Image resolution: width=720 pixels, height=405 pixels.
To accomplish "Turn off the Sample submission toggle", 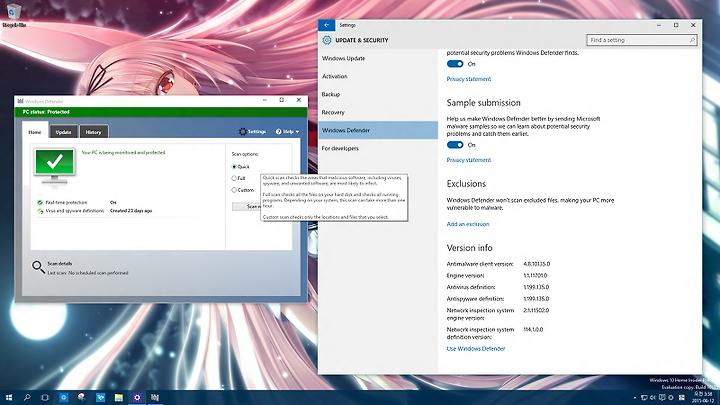I will click(455, 145).
